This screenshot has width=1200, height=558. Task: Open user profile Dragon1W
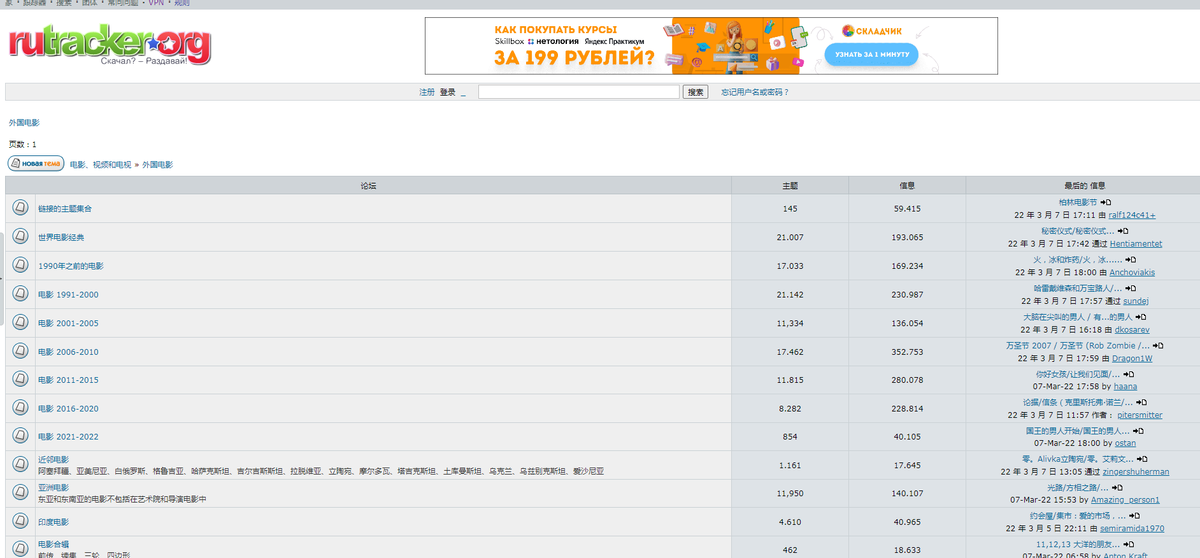[1132, 358]
